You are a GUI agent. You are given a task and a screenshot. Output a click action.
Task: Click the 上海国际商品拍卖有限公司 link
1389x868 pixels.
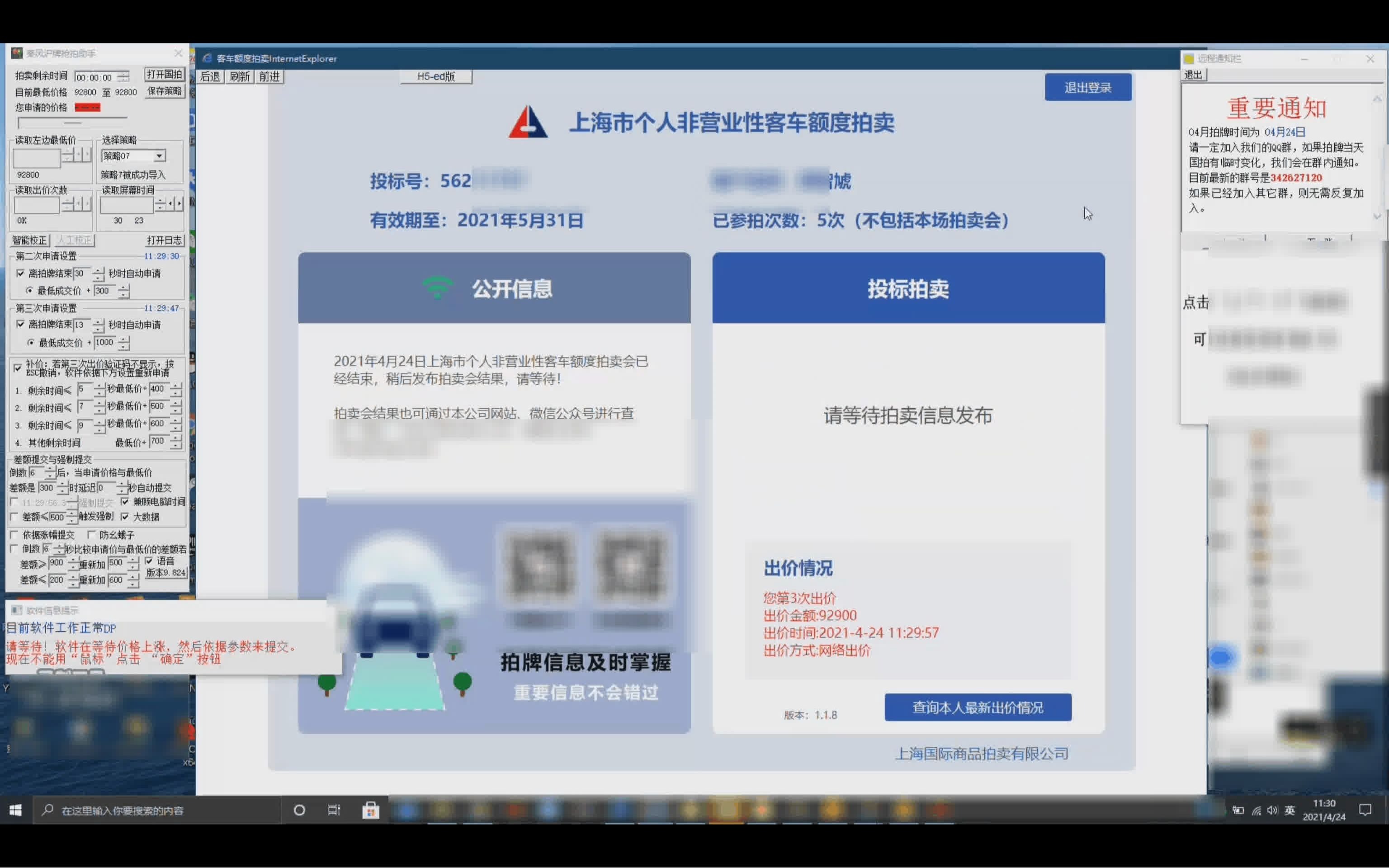[982, 753]
